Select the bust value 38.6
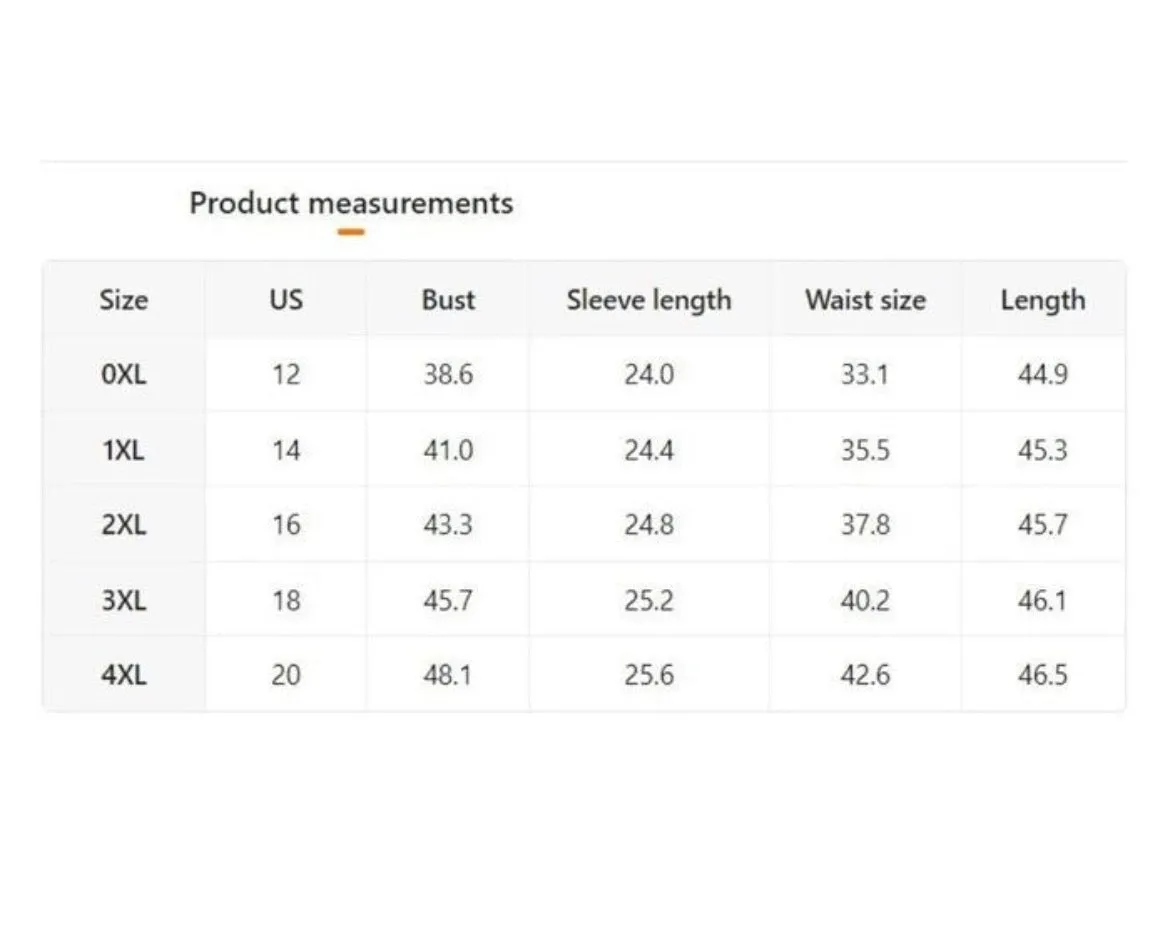This screenshot has width=1170, height=932. click(x=448, y=374)
